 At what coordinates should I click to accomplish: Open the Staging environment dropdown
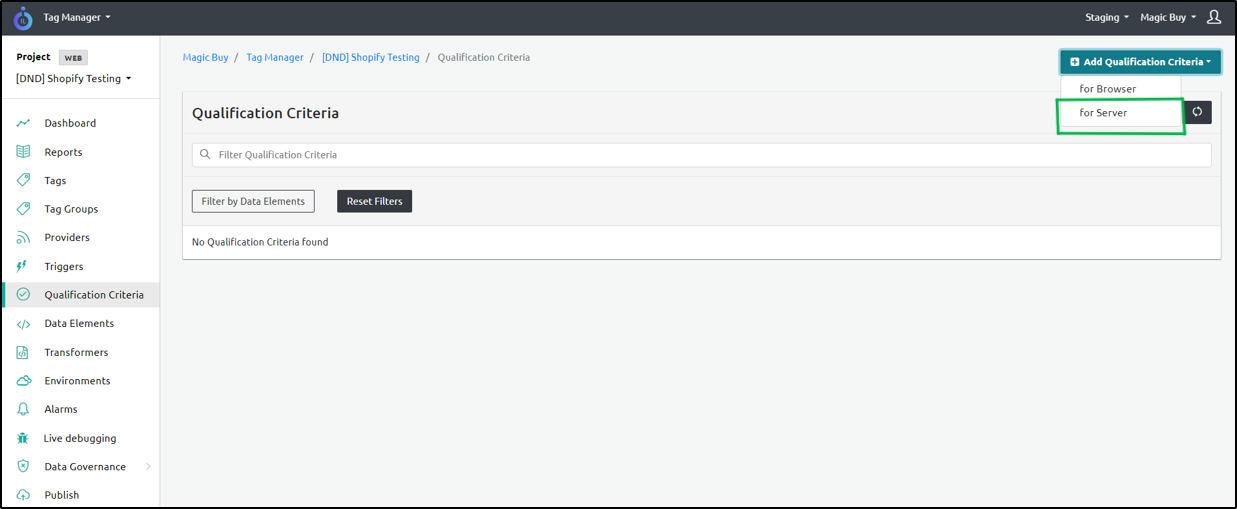point(1106,17)
